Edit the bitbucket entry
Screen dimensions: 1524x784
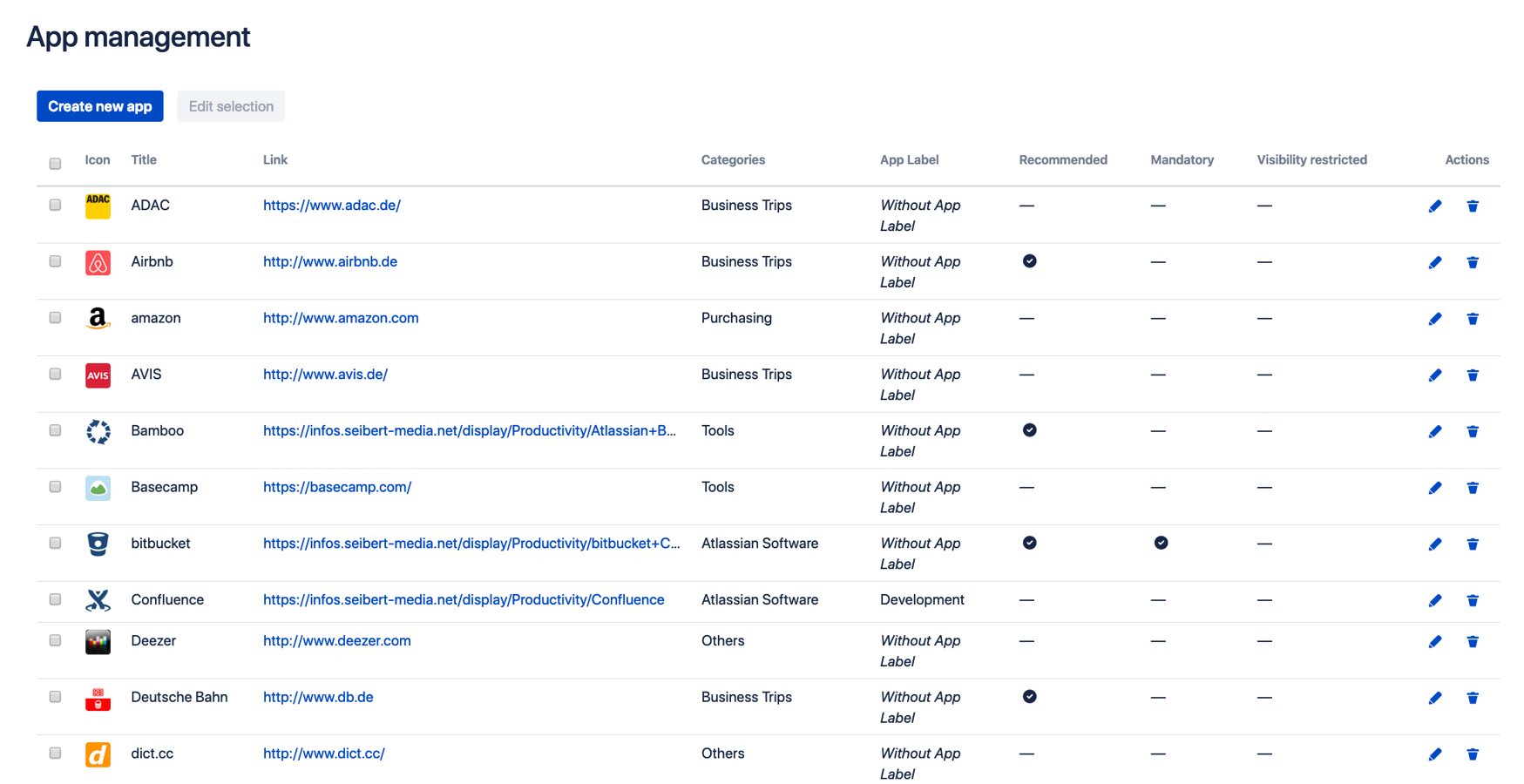(x=1435, y=544)
